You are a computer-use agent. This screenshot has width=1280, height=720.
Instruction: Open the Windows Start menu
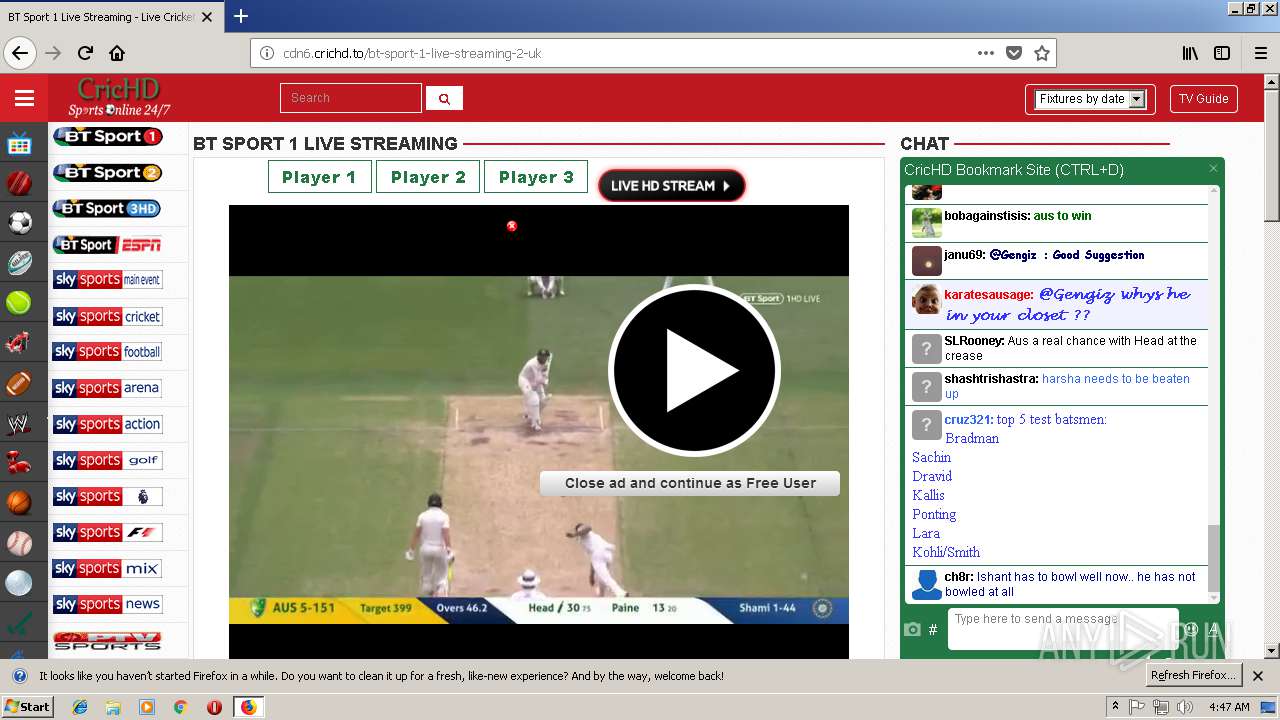[x=27, y=706]
